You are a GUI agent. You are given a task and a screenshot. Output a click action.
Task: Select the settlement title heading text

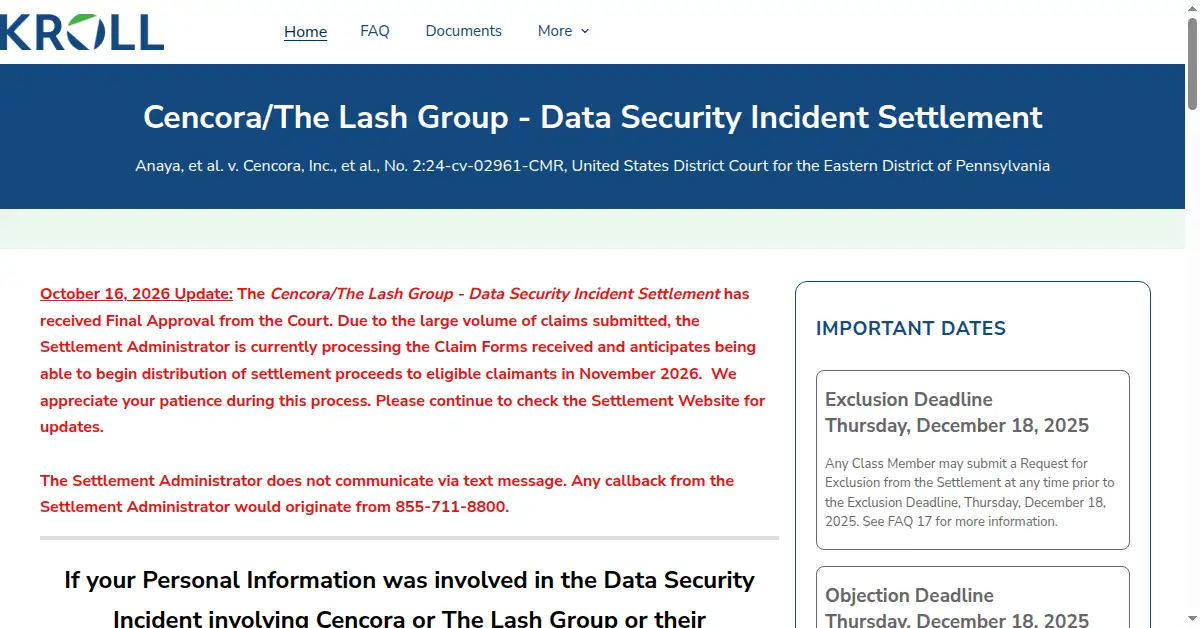593,117
